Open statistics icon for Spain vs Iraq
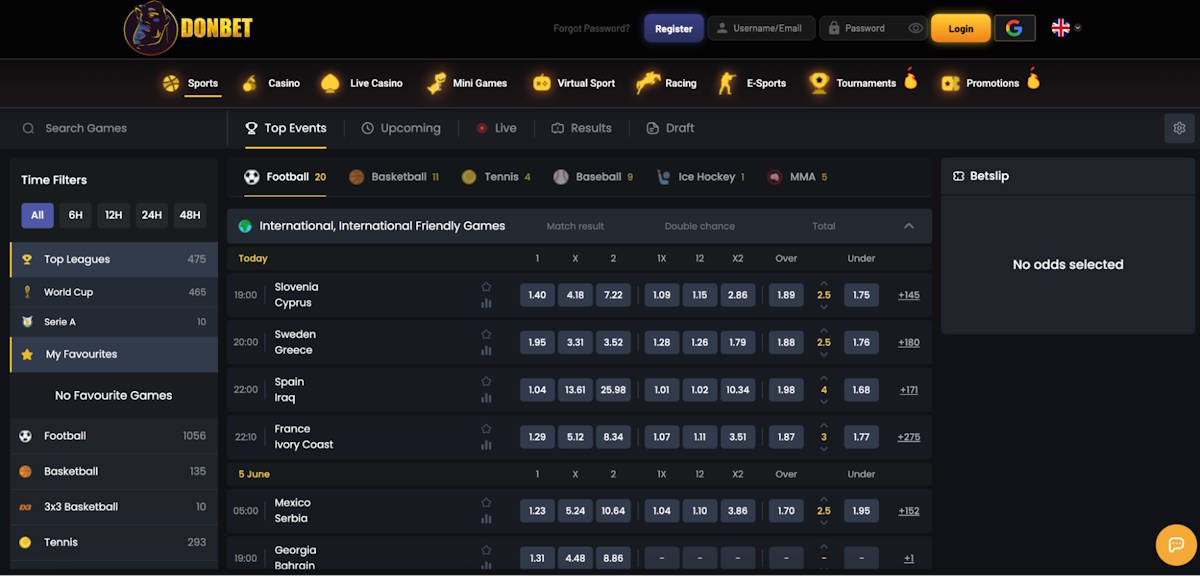The image size is (1200, 576). pos(486,397)
